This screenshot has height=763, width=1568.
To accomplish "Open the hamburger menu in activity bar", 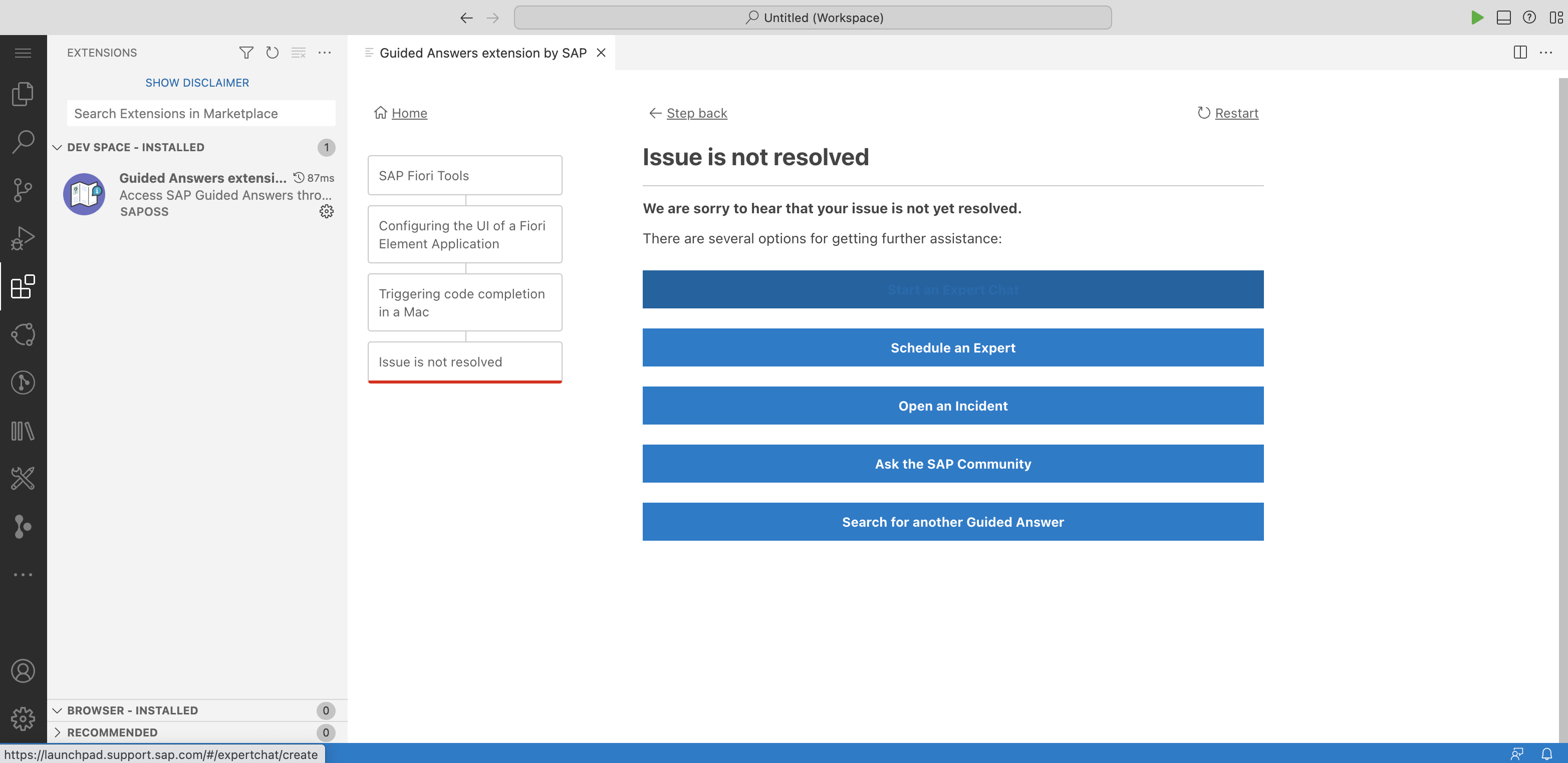I will tap(23, 53).
